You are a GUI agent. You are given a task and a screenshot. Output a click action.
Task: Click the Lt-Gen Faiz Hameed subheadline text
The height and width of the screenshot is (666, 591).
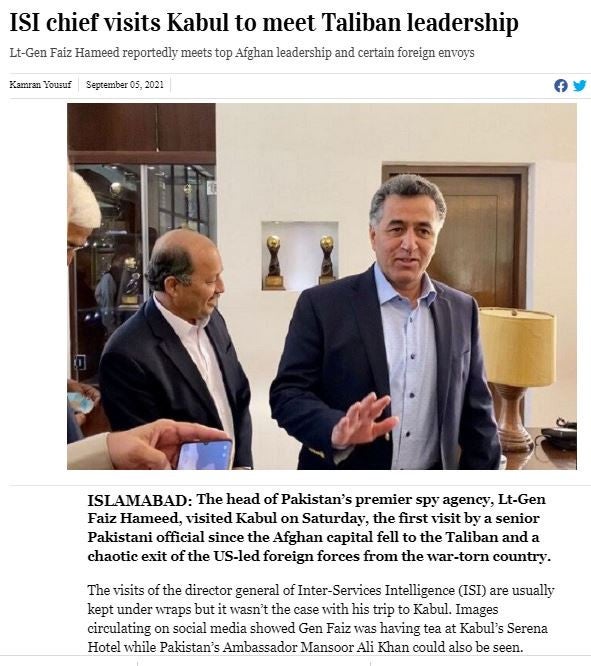(x=242, y=53)
